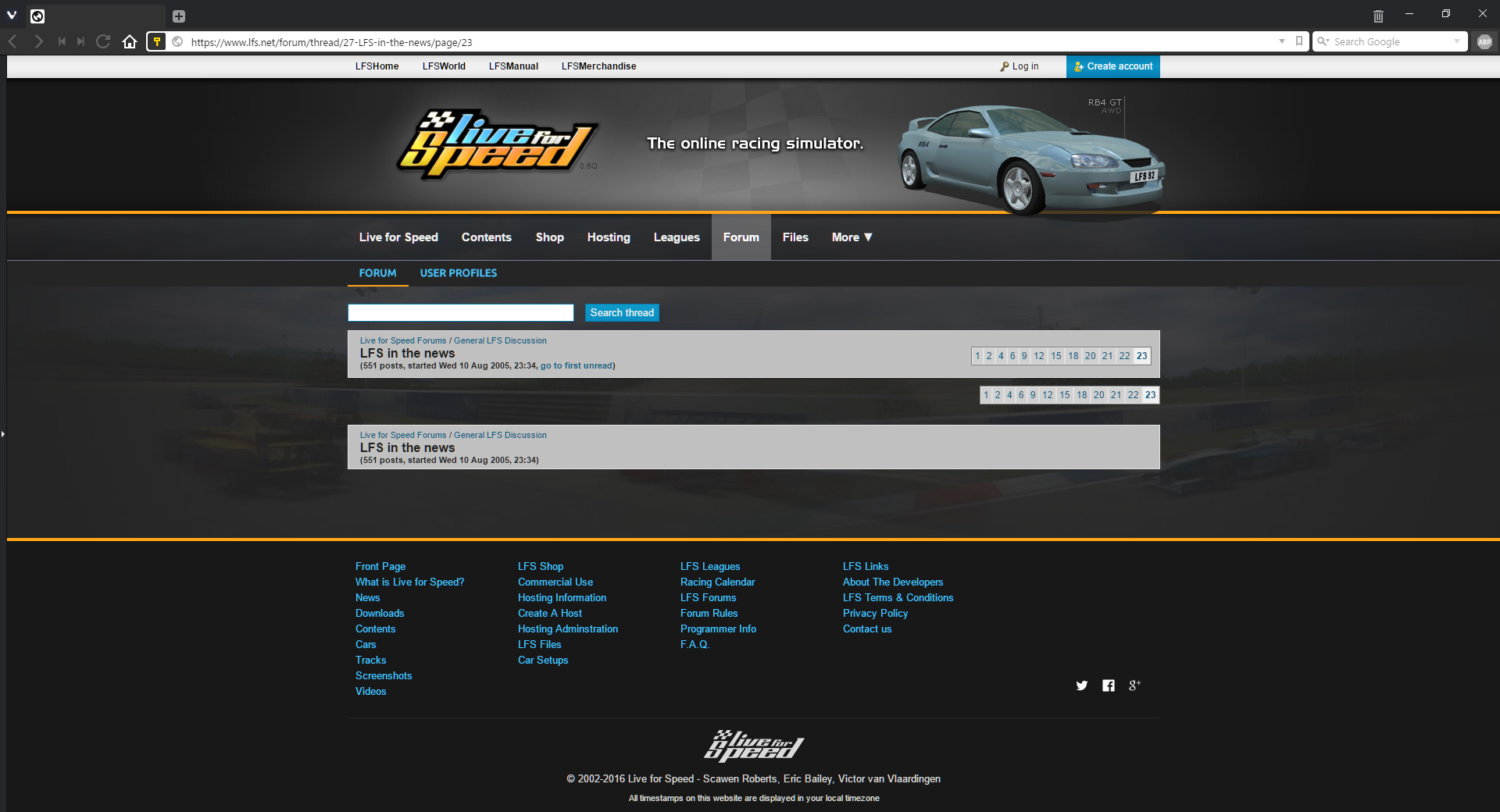Go to page 22 in upper pagination
The image size is (1500, 812).
[x=1124, y=356]
